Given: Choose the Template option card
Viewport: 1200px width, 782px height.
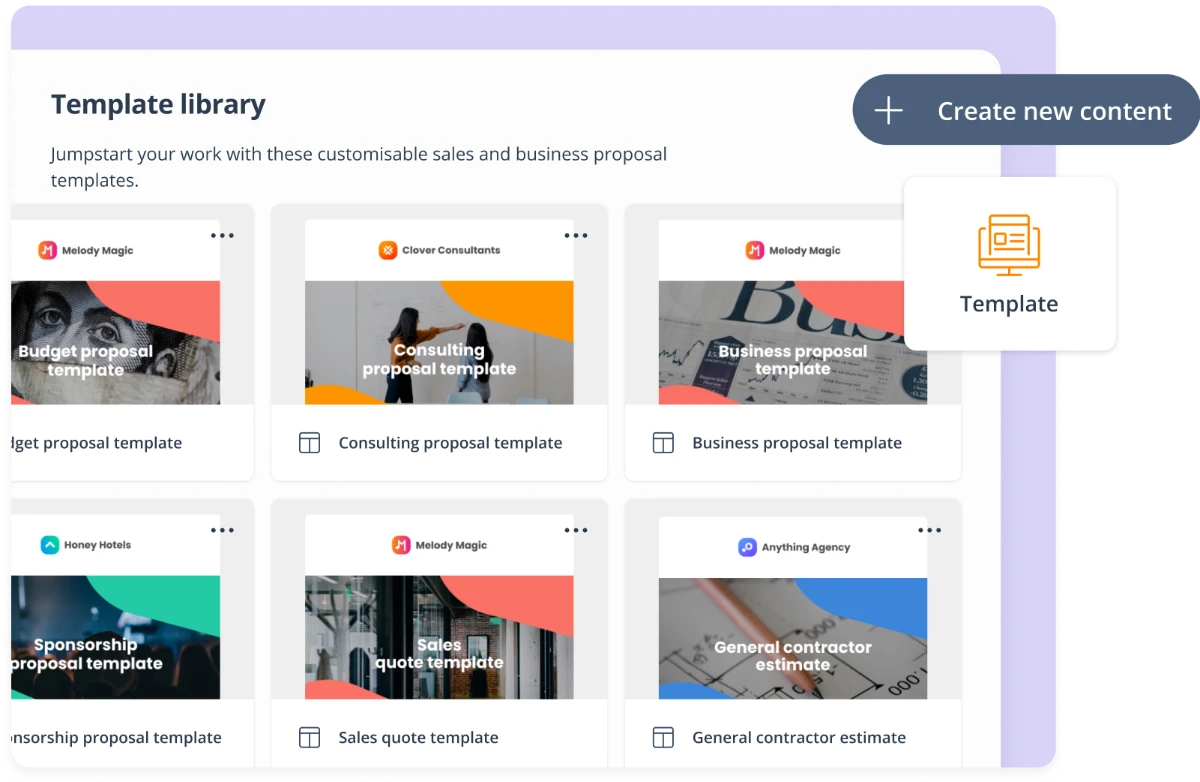Looking at the screenshot, I should tap(1010, 265).
